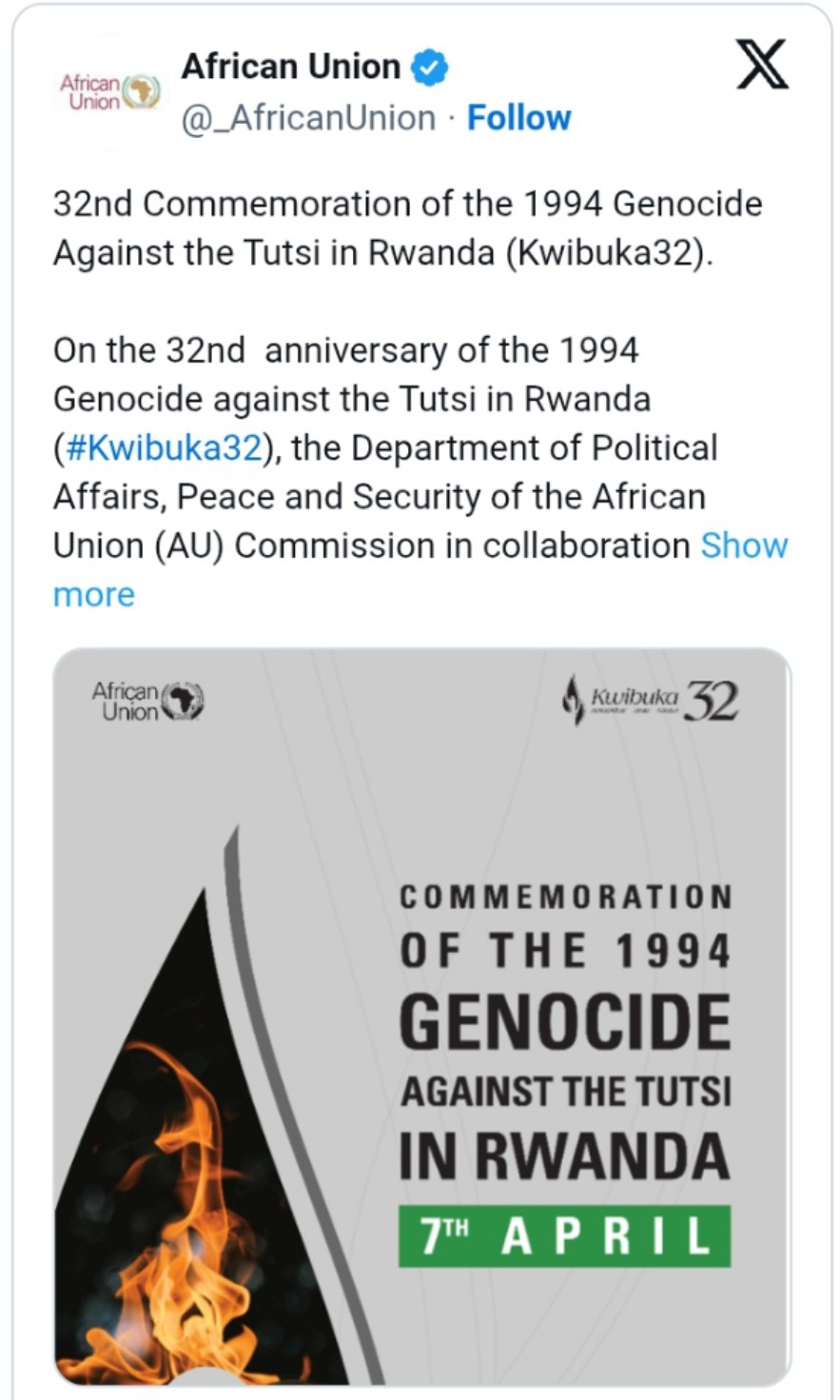
Task: Click the grey curved stripe beside the flame
Action: coord(285,1094)
